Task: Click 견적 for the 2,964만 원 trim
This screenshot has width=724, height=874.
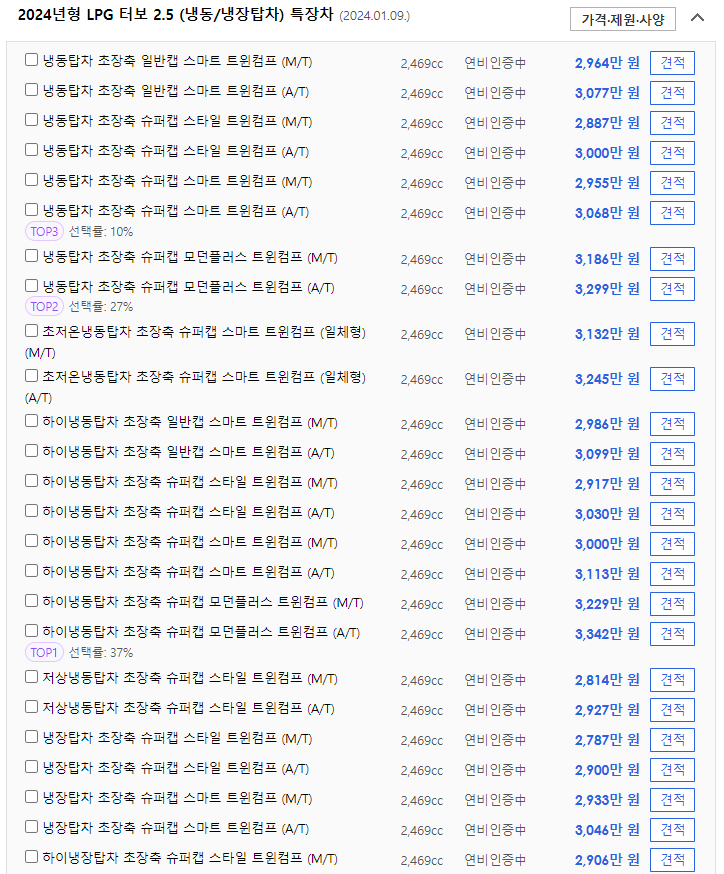Action: (x=672, y=62)
